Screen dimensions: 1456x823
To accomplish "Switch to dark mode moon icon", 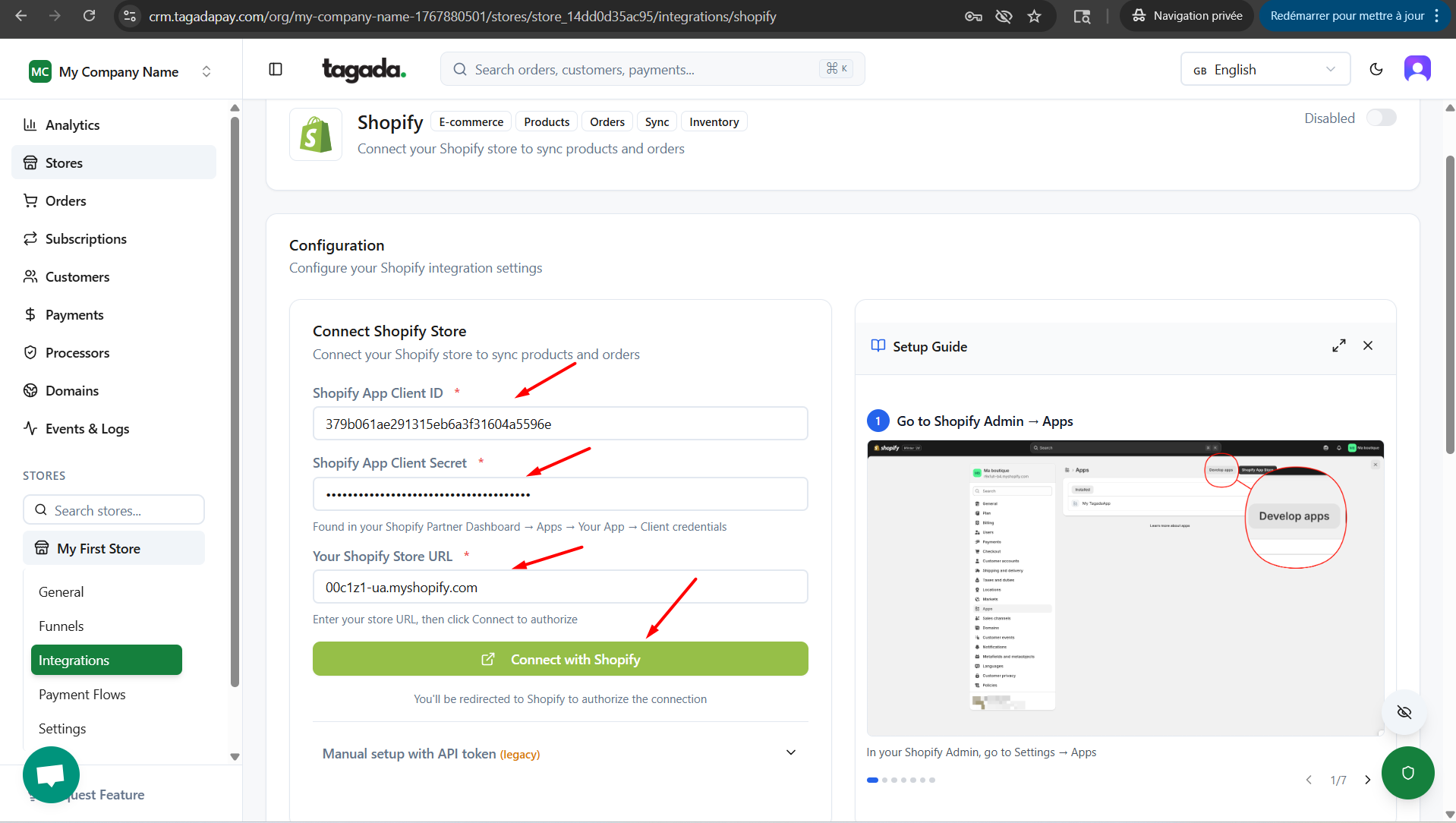I will coord(1376,70).
